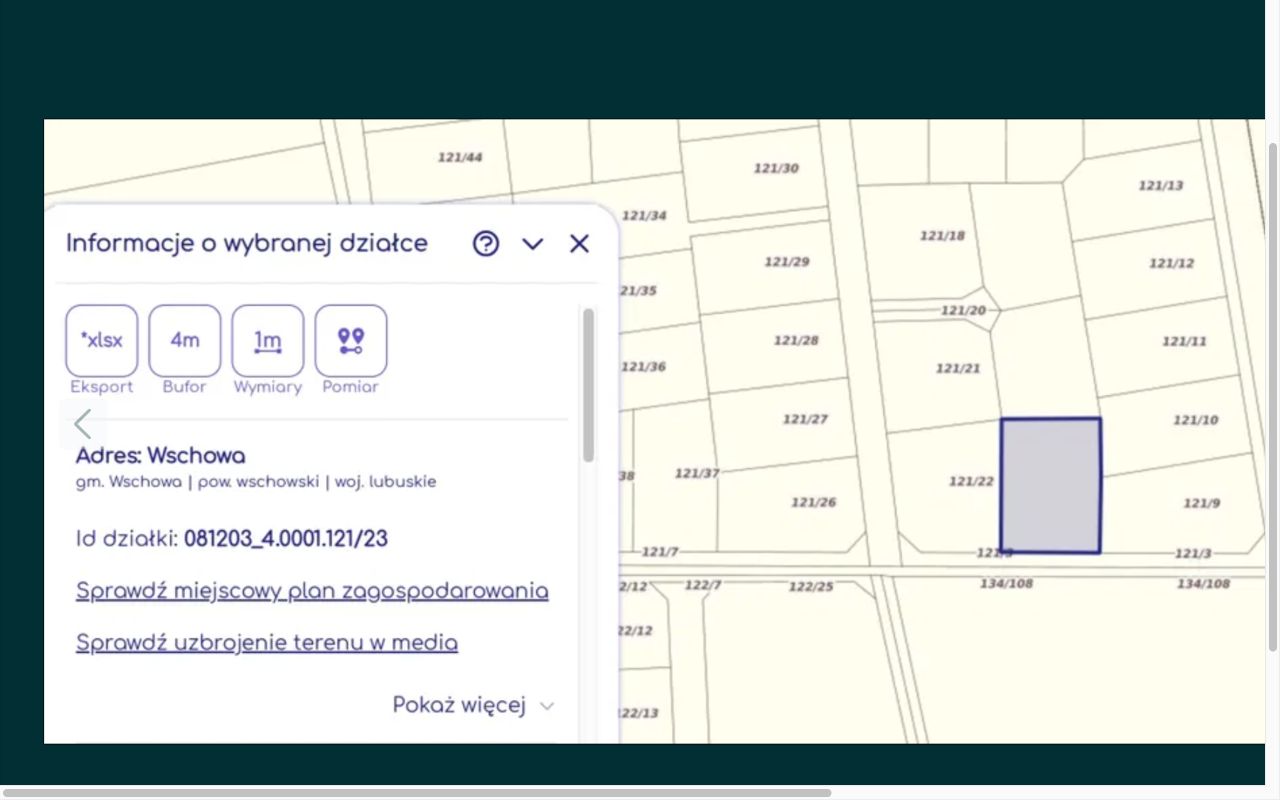Collapse the parcel info panel chevron
Viewport: 1280px width, 800px height.
point(532,244)
